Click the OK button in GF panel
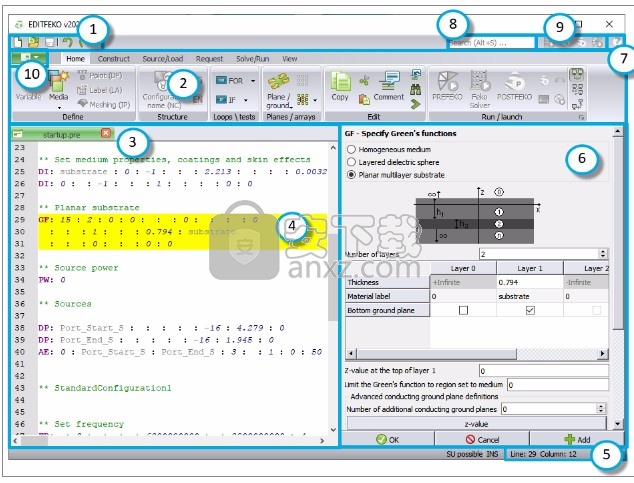Viewport: 634px width, 483px height. click(388, 439)
